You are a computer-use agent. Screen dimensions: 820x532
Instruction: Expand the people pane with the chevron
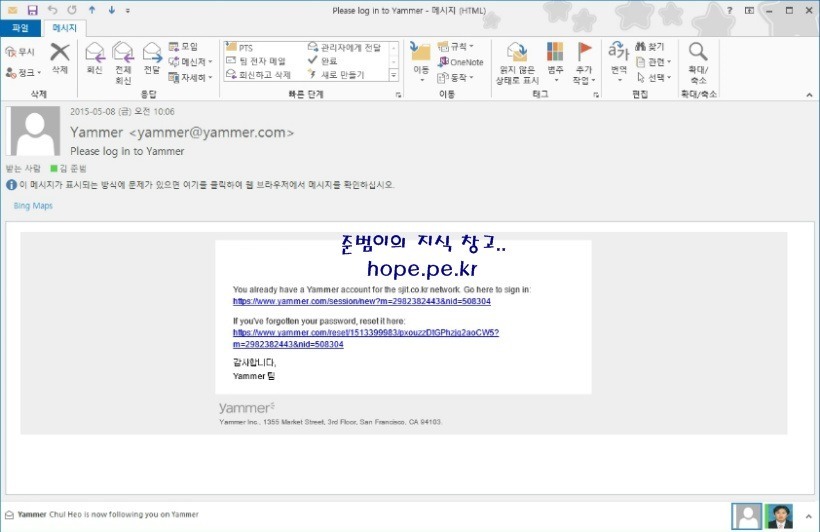(x=808, y=516)
